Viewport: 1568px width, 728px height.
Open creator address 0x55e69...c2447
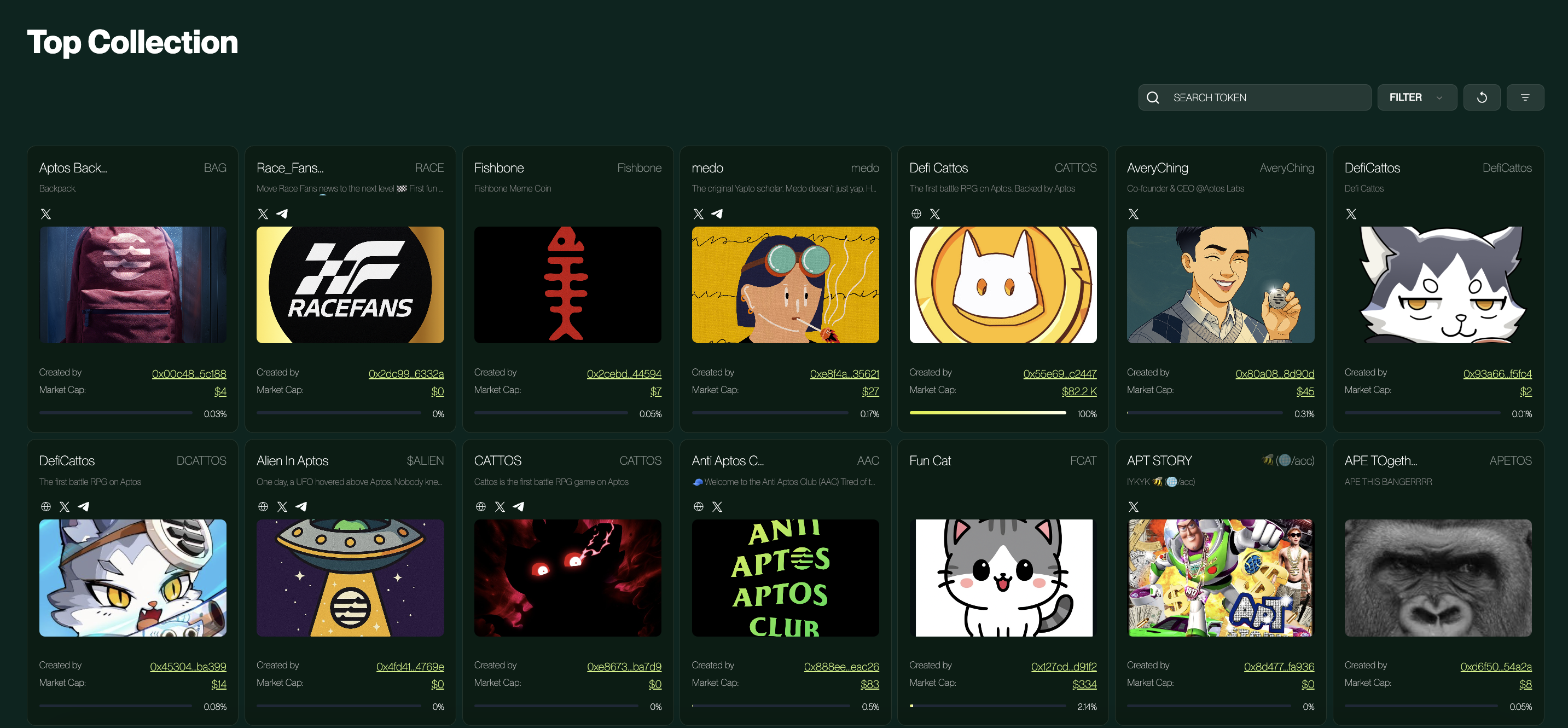(x=1060, y=373)
